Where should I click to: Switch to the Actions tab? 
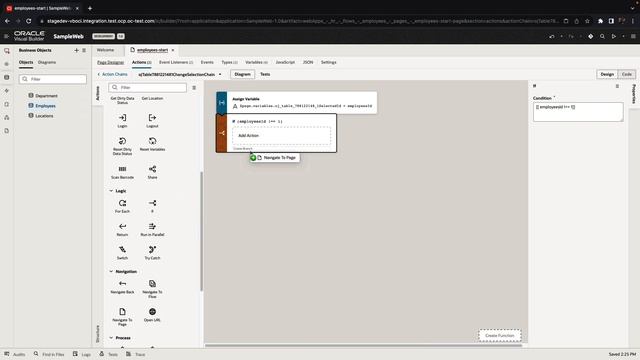[x=141, y=62]
